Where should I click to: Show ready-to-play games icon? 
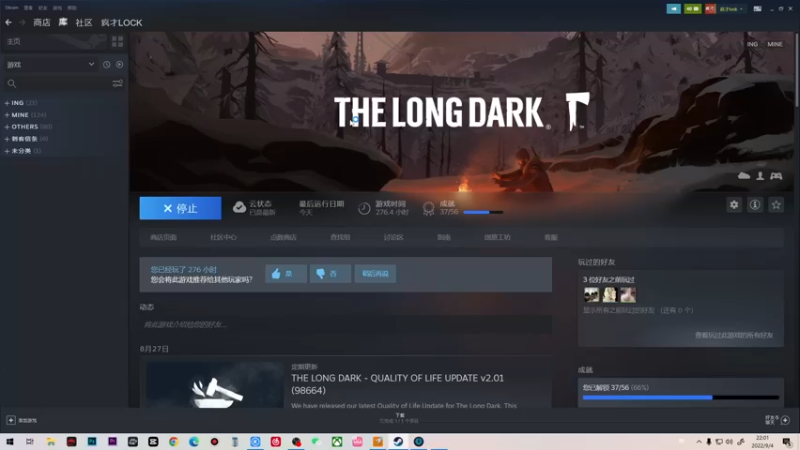(x=119, y=65)
